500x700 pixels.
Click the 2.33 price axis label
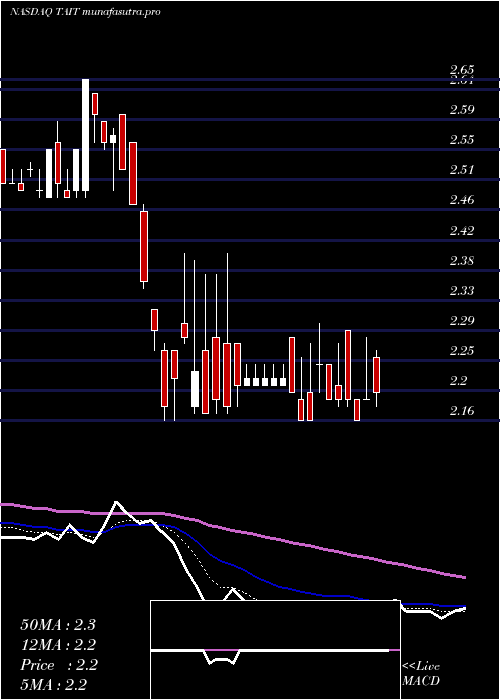pos(462,291)
